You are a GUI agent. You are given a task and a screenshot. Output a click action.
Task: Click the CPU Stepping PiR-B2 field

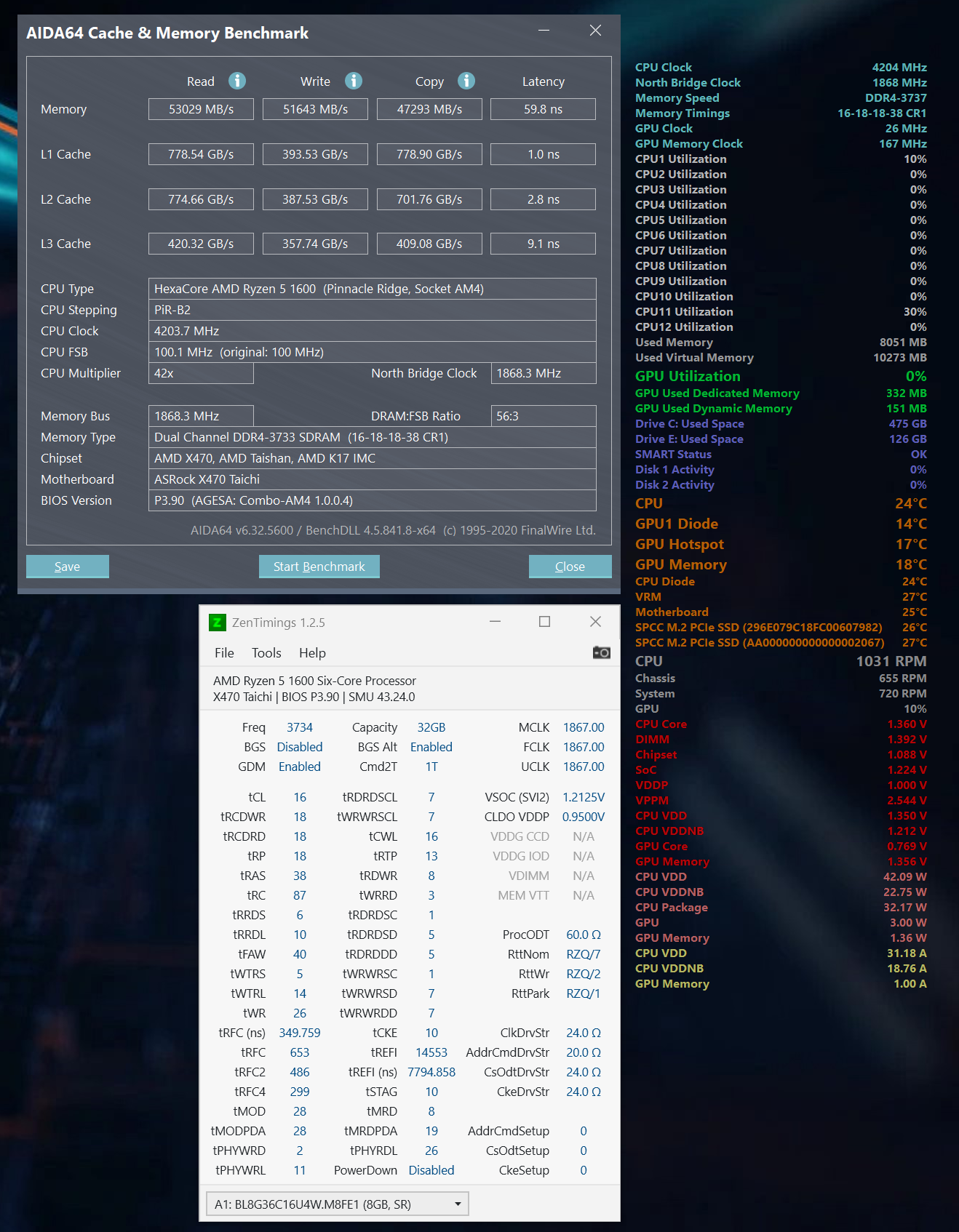373,310
